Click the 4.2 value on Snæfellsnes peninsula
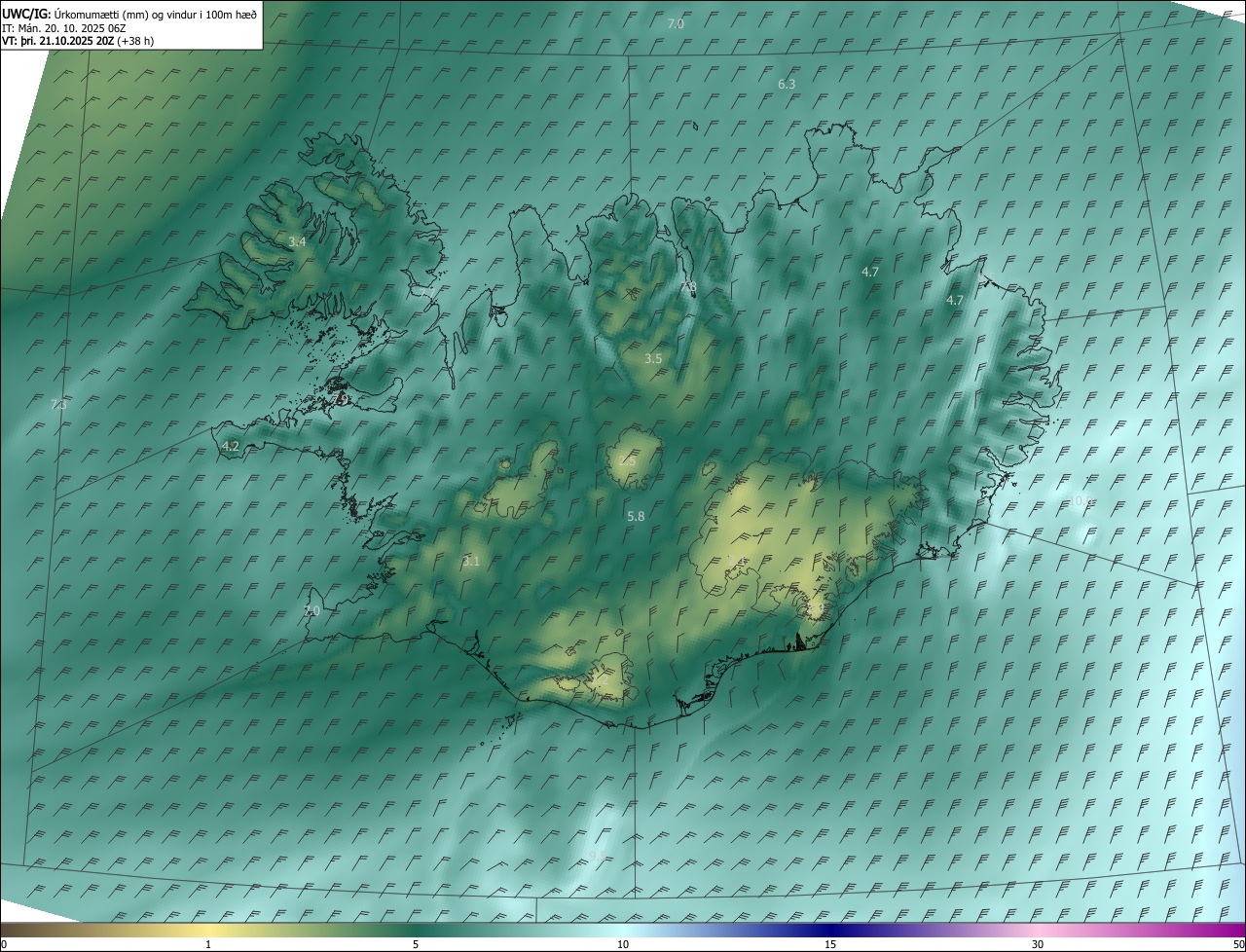Screen dimensions: 1246x952 (x=231, y=447)
